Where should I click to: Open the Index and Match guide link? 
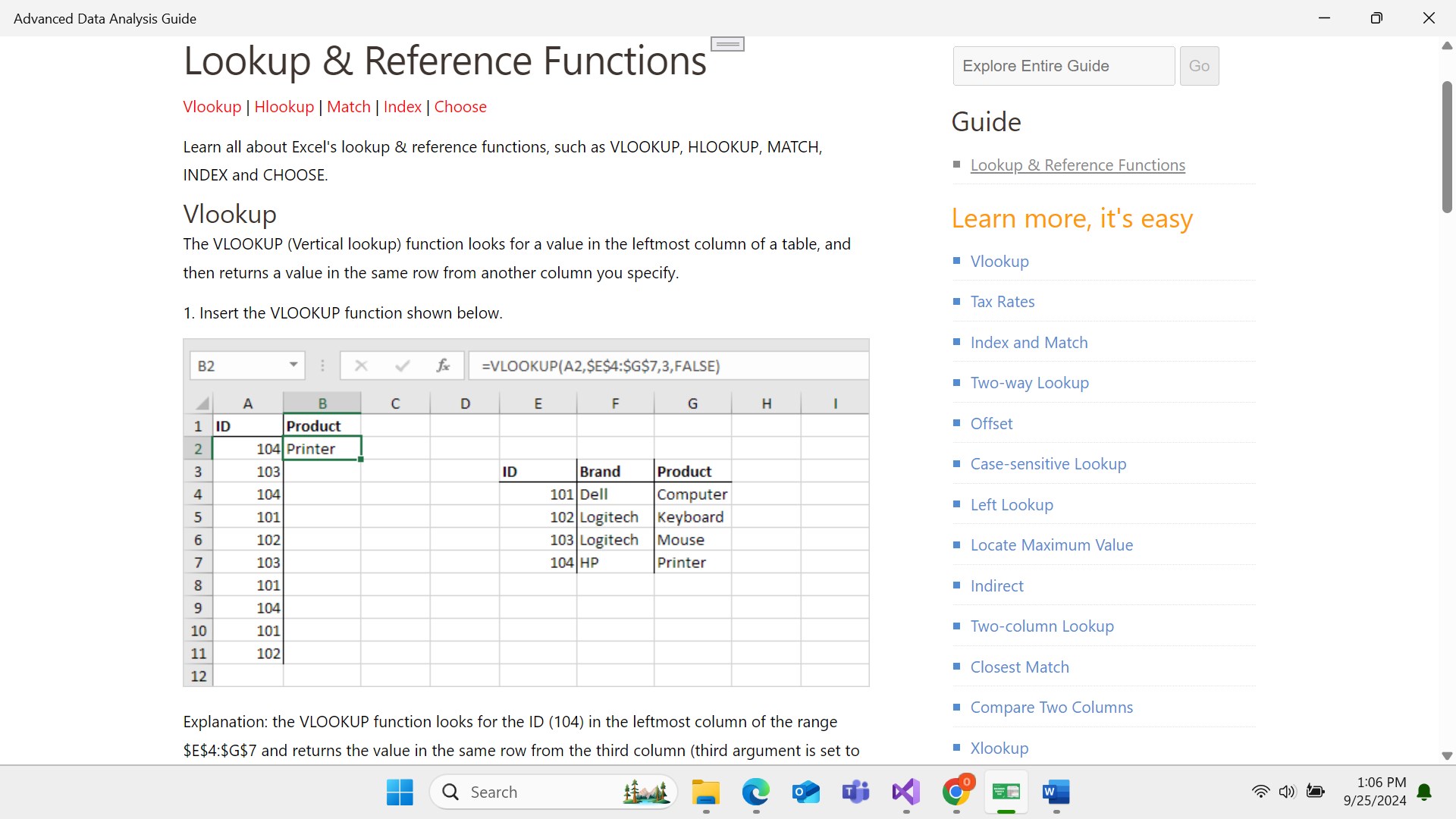(x=1028, y=343)
